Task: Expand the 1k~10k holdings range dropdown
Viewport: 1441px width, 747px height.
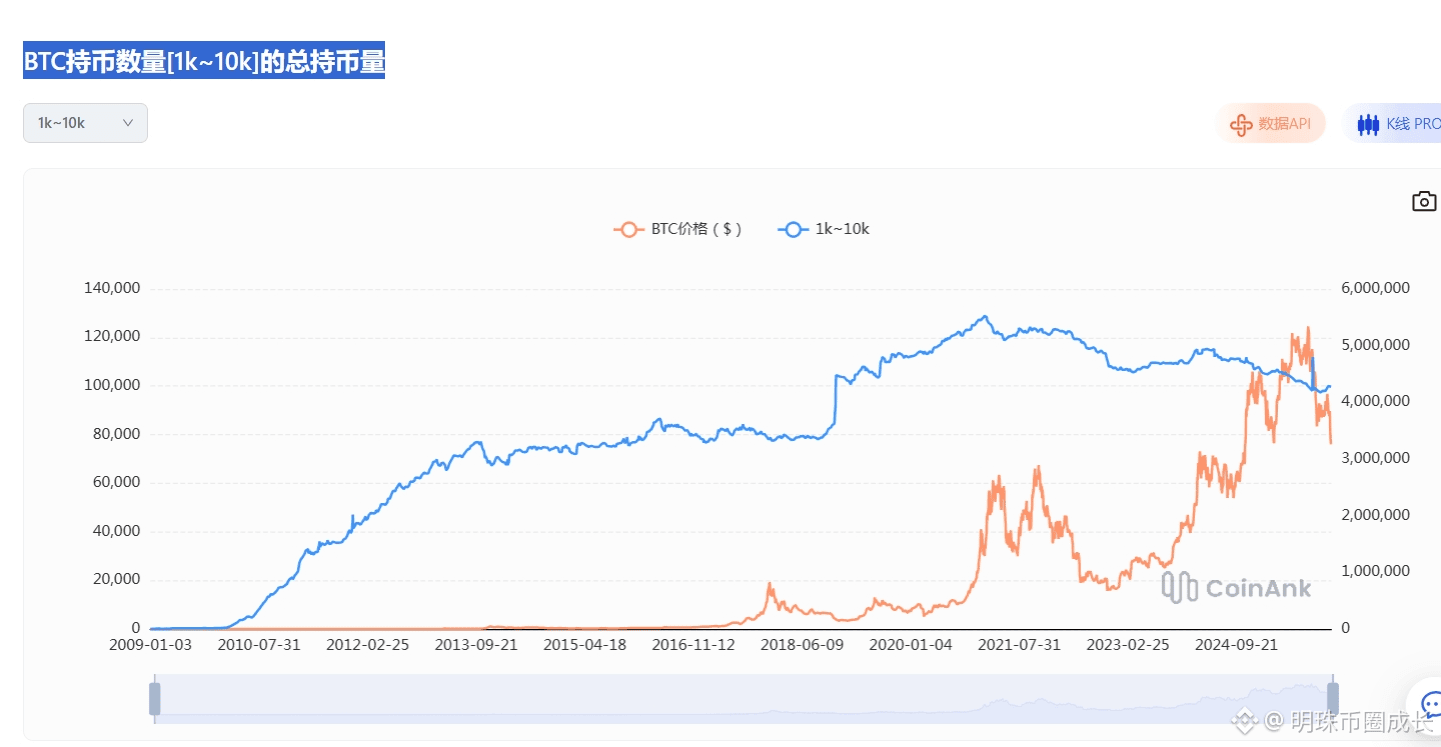Action: tap(85, 123)
